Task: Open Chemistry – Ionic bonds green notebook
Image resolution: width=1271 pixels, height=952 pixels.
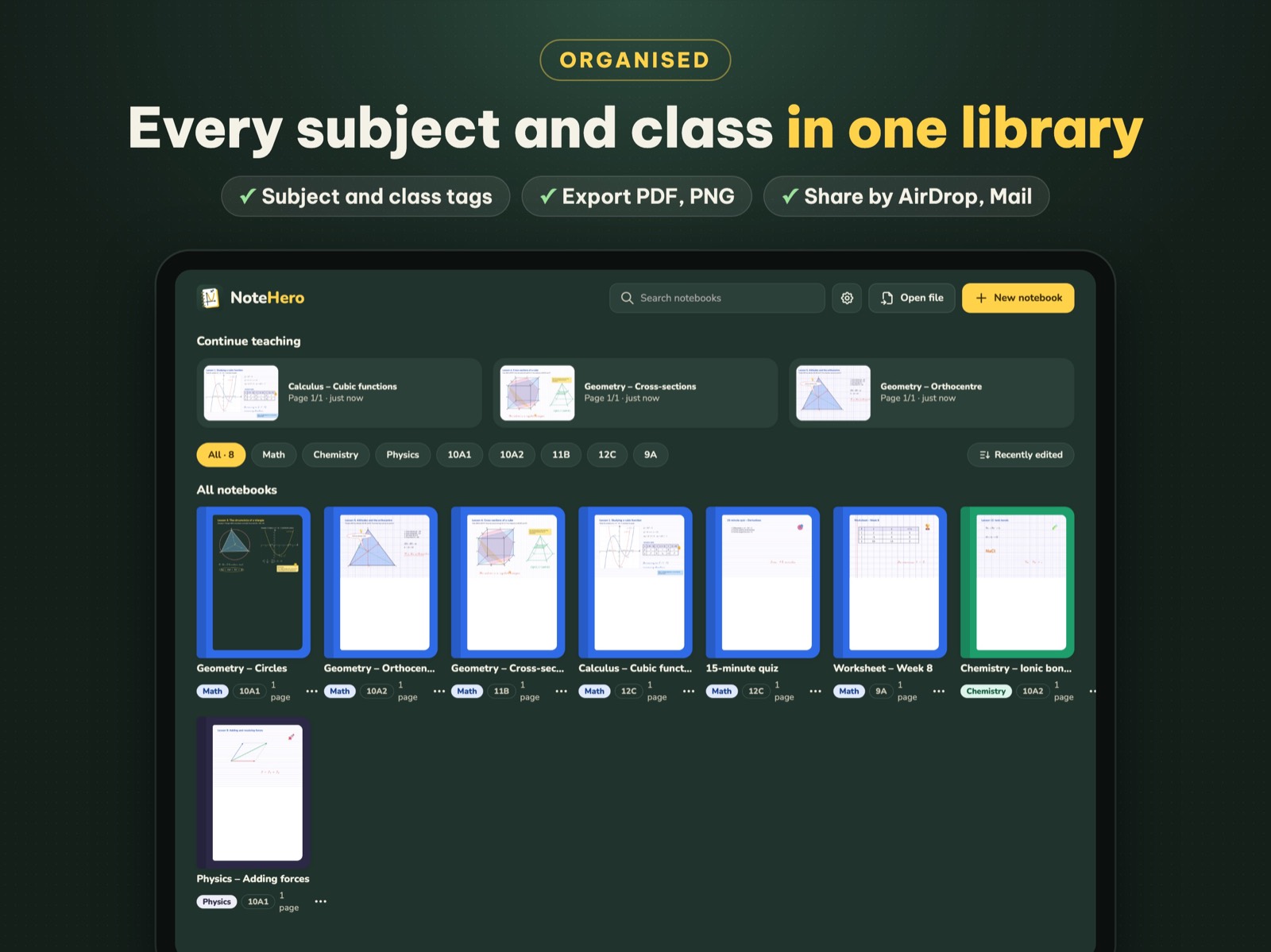Action: point(1018,582)
